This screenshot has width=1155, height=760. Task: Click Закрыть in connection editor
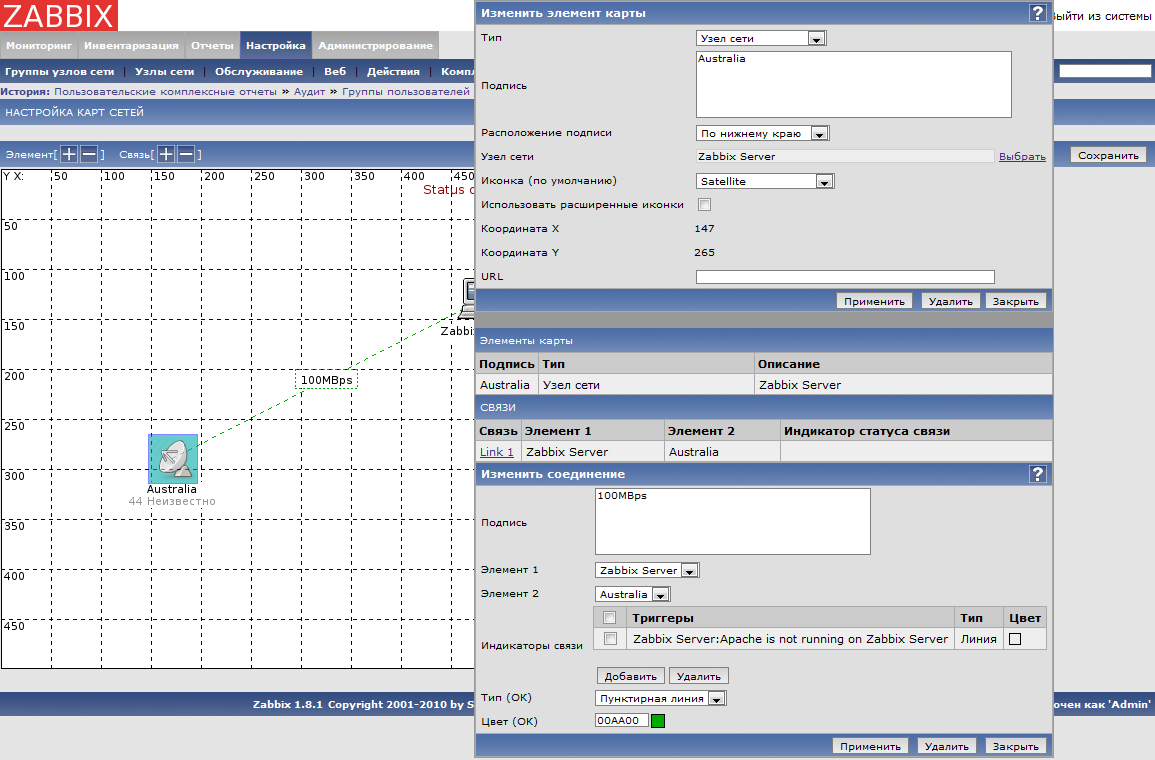click(x=1015, y=746)
